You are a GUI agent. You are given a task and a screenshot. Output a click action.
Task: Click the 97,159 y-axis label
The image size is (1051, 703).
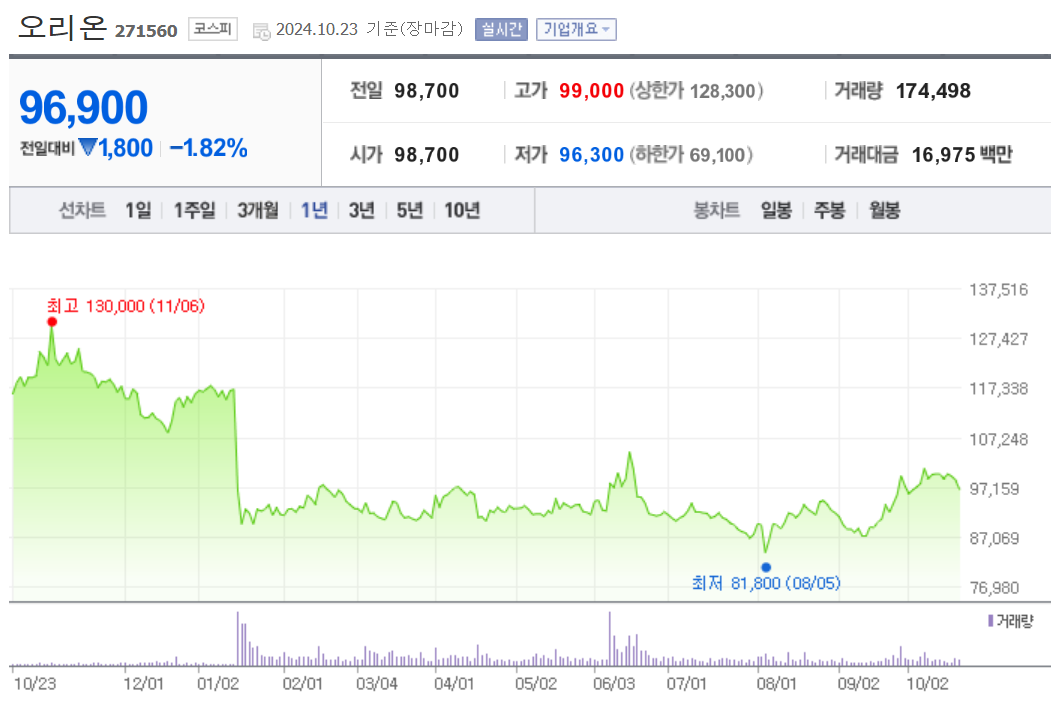995,489
